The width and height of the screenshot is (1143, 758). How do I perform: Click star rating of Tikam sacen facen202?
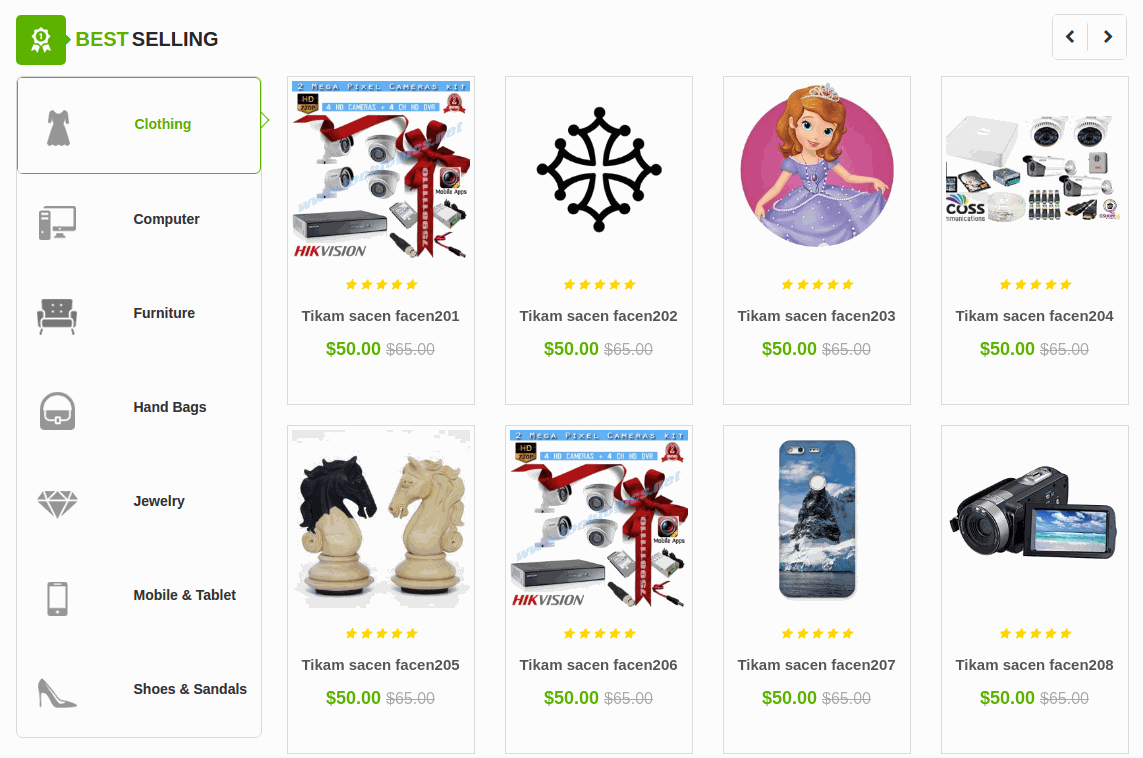(x=599, y=285)
